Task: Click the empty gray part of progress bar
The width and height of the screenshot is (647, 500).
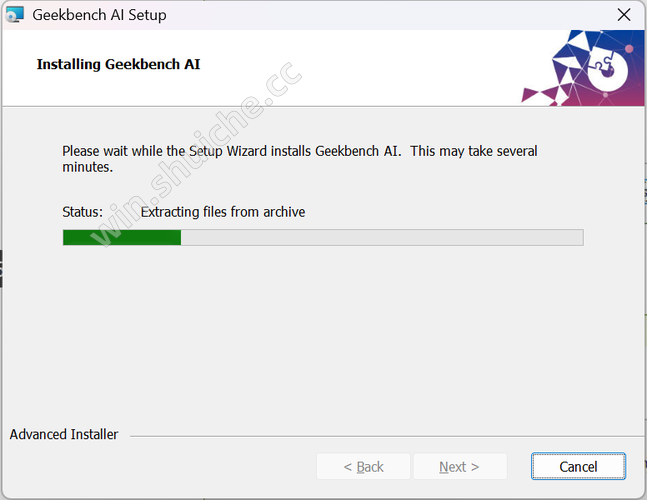Action: click(x=382, y=238)
